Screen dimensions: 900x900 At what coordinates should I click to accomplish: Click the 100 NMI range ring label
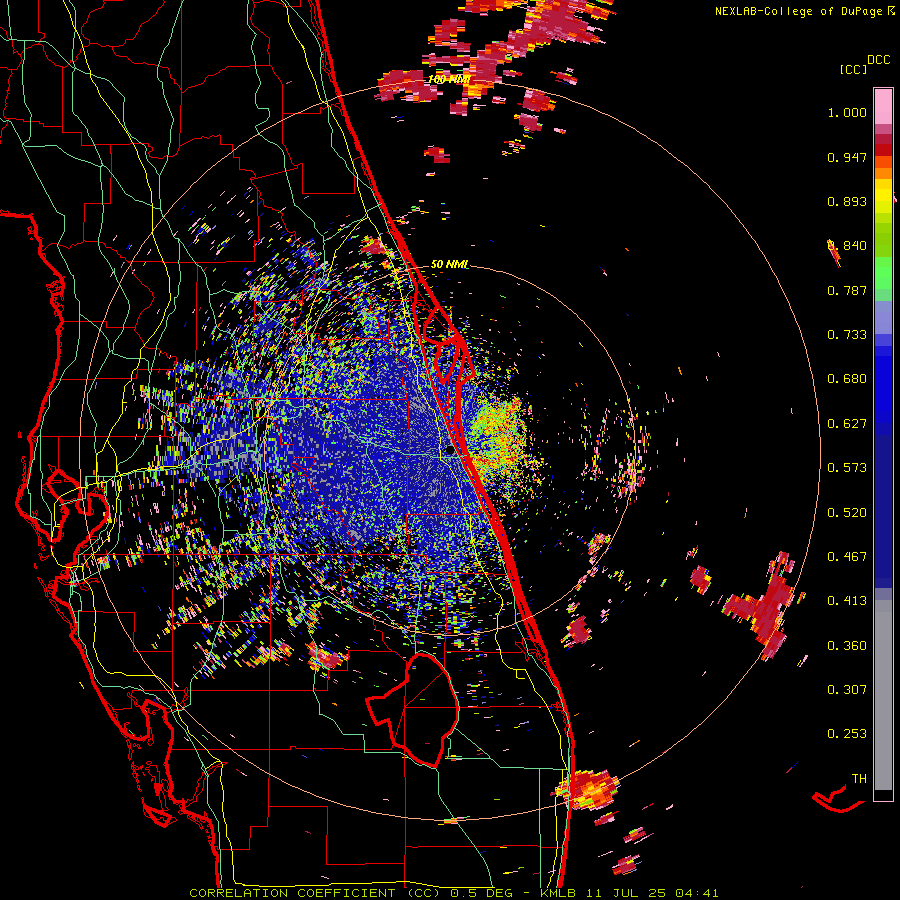[449, 79]
